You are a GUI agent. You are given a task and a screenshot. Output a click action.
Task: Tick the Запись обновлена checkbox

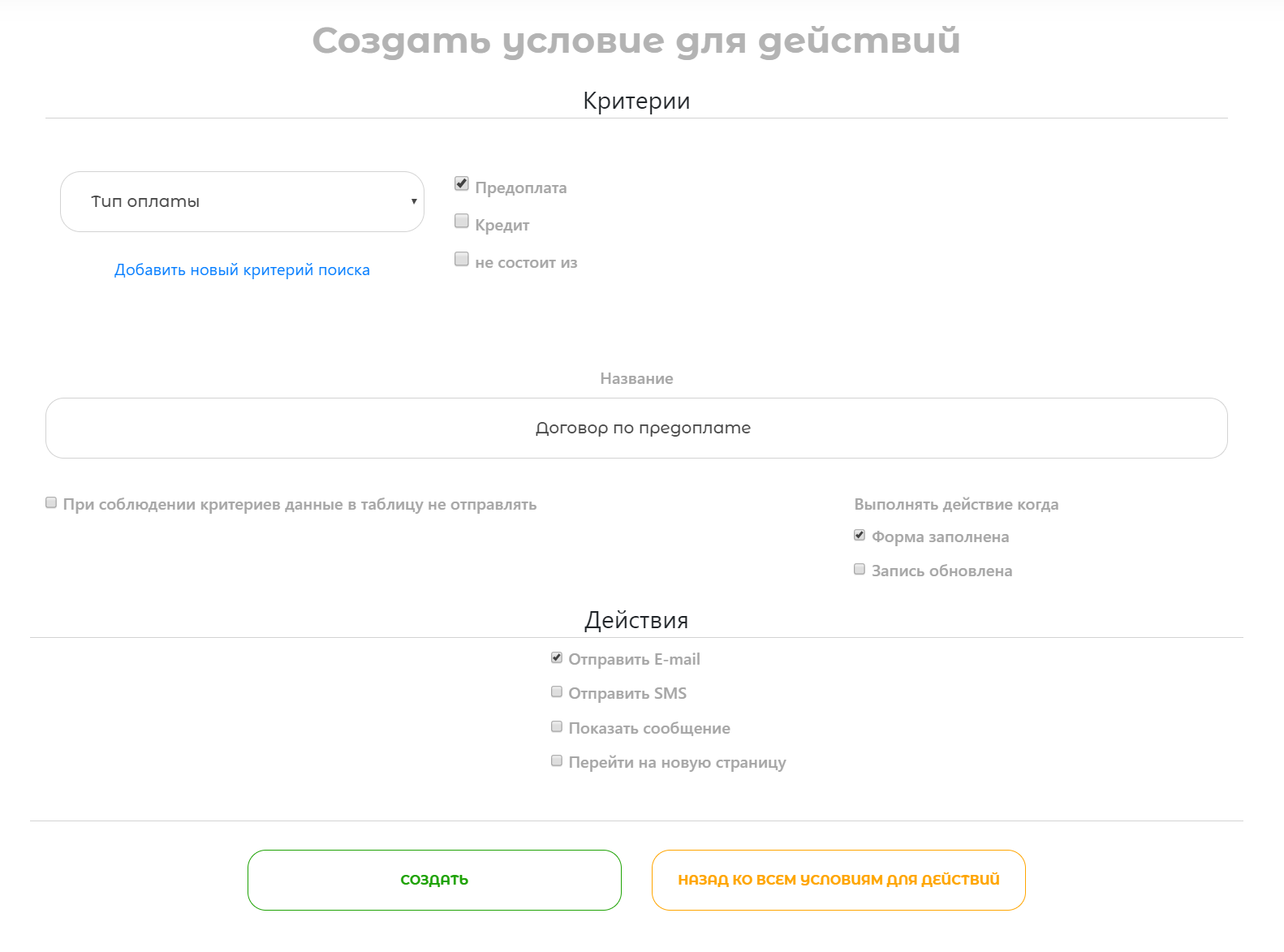(x=860, y=569)
